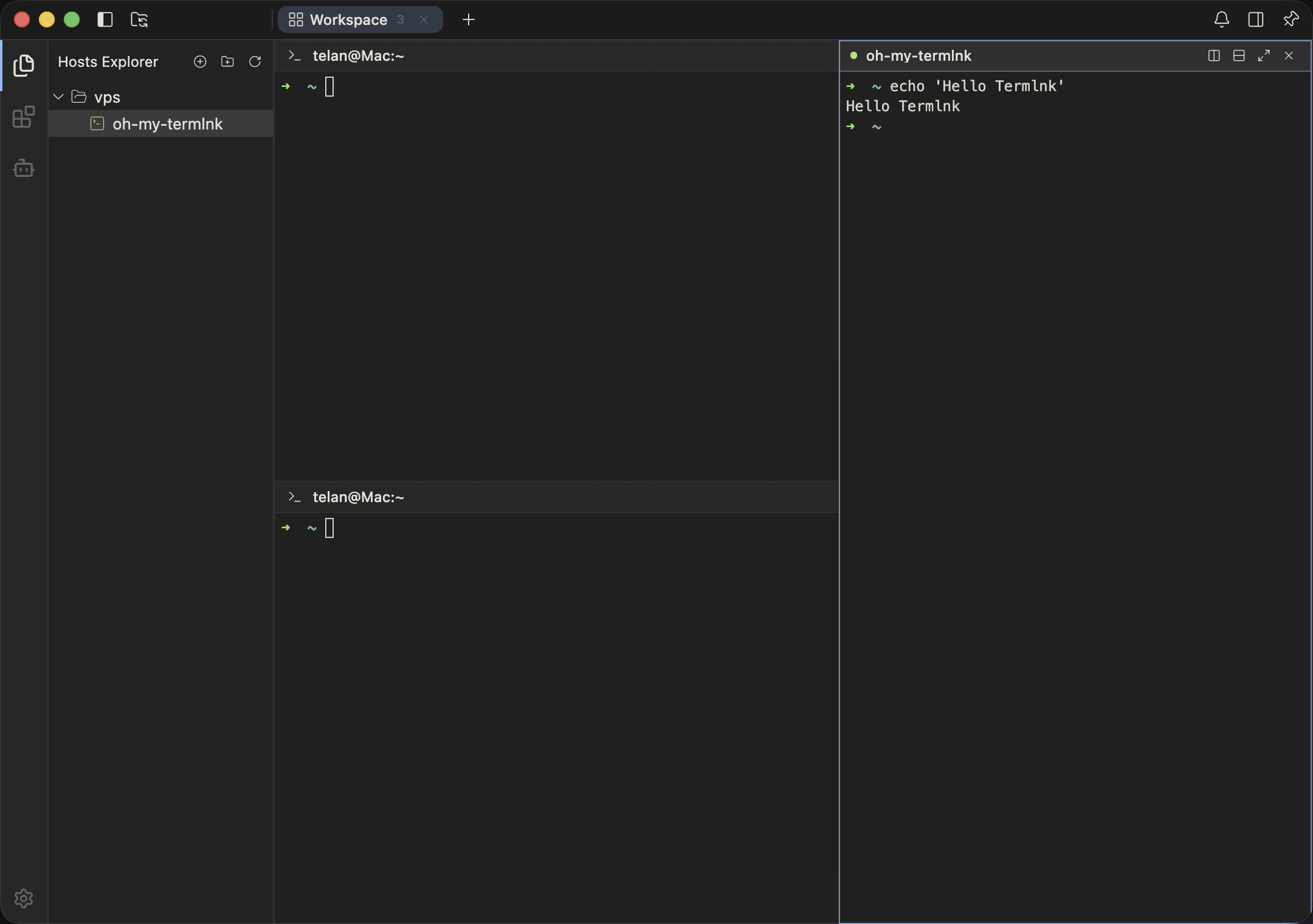Close the oh-my-termlnk pane
Viewport: 1313px width, 924px height.
click(1289, 55)
